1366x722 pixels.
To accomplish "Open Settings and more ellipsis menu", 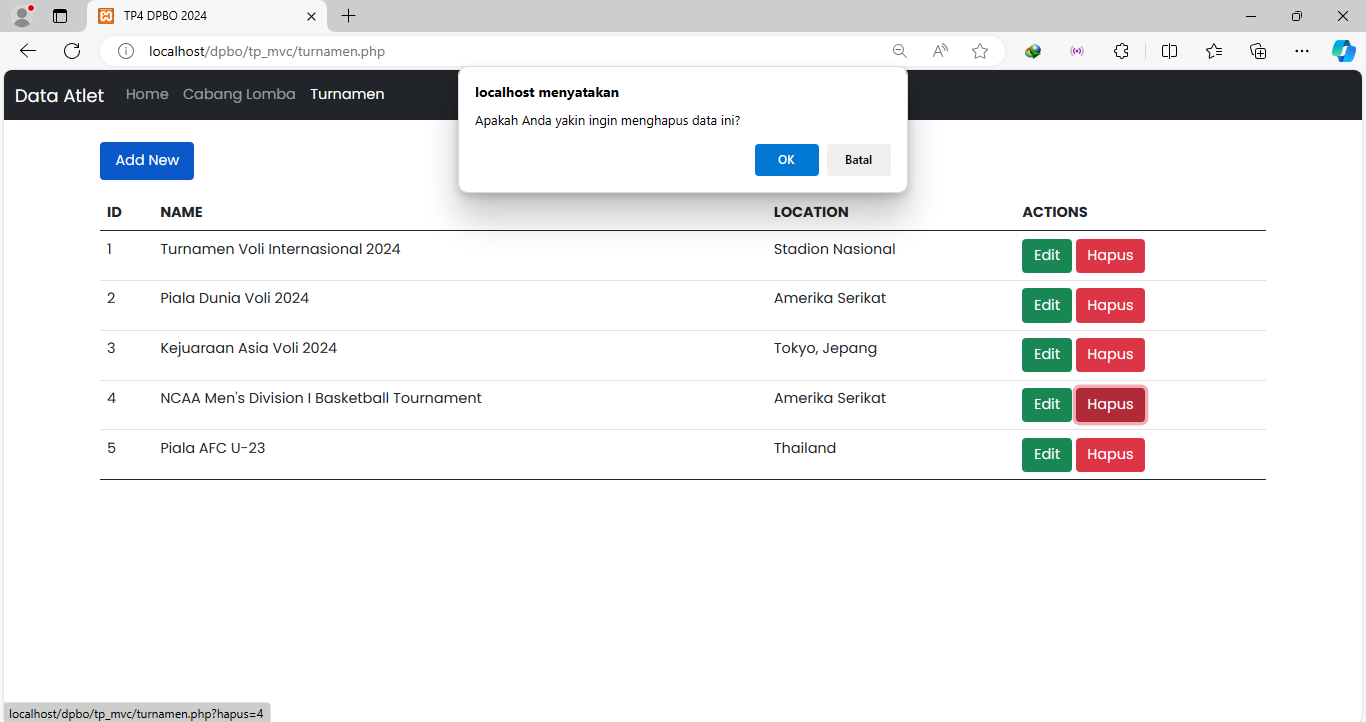I will point(1302,51).
